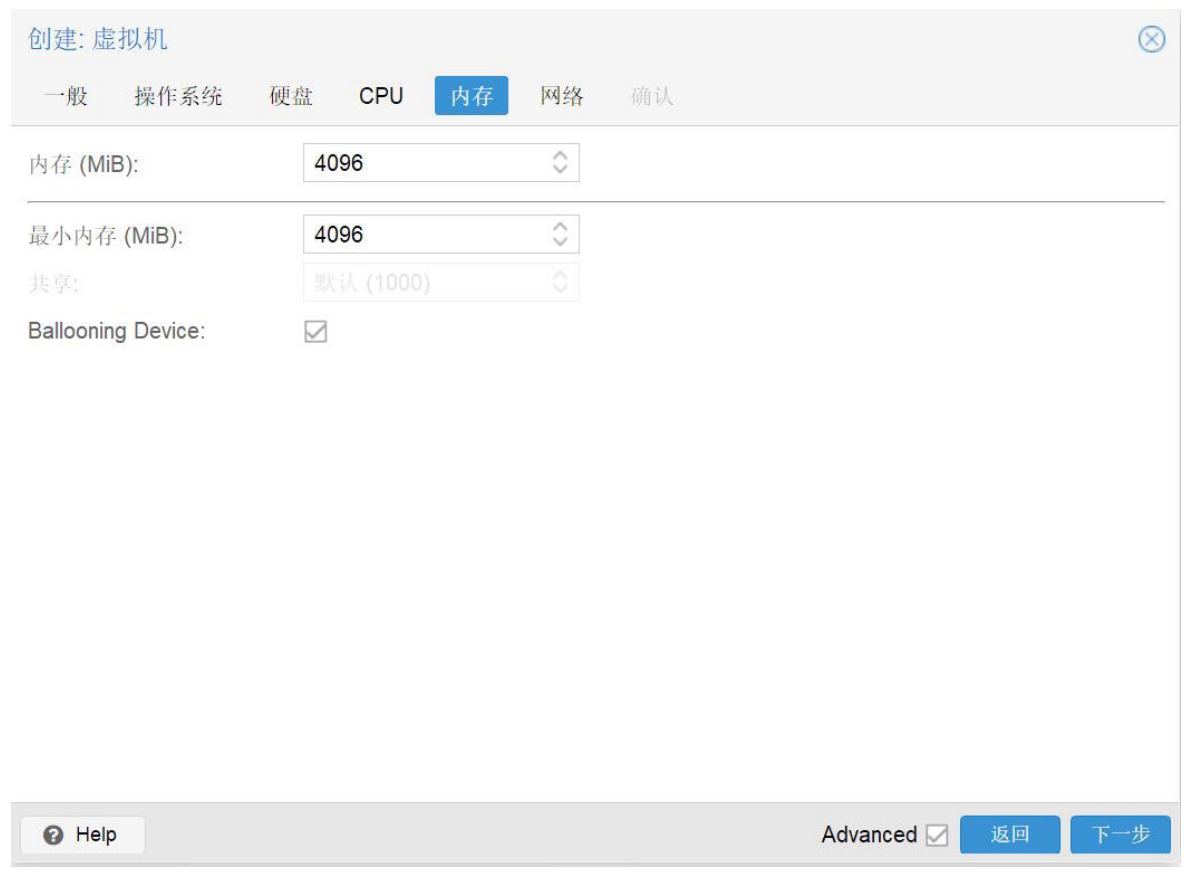
Task: Open the 操作系统 tab
Action: (178, 97)
